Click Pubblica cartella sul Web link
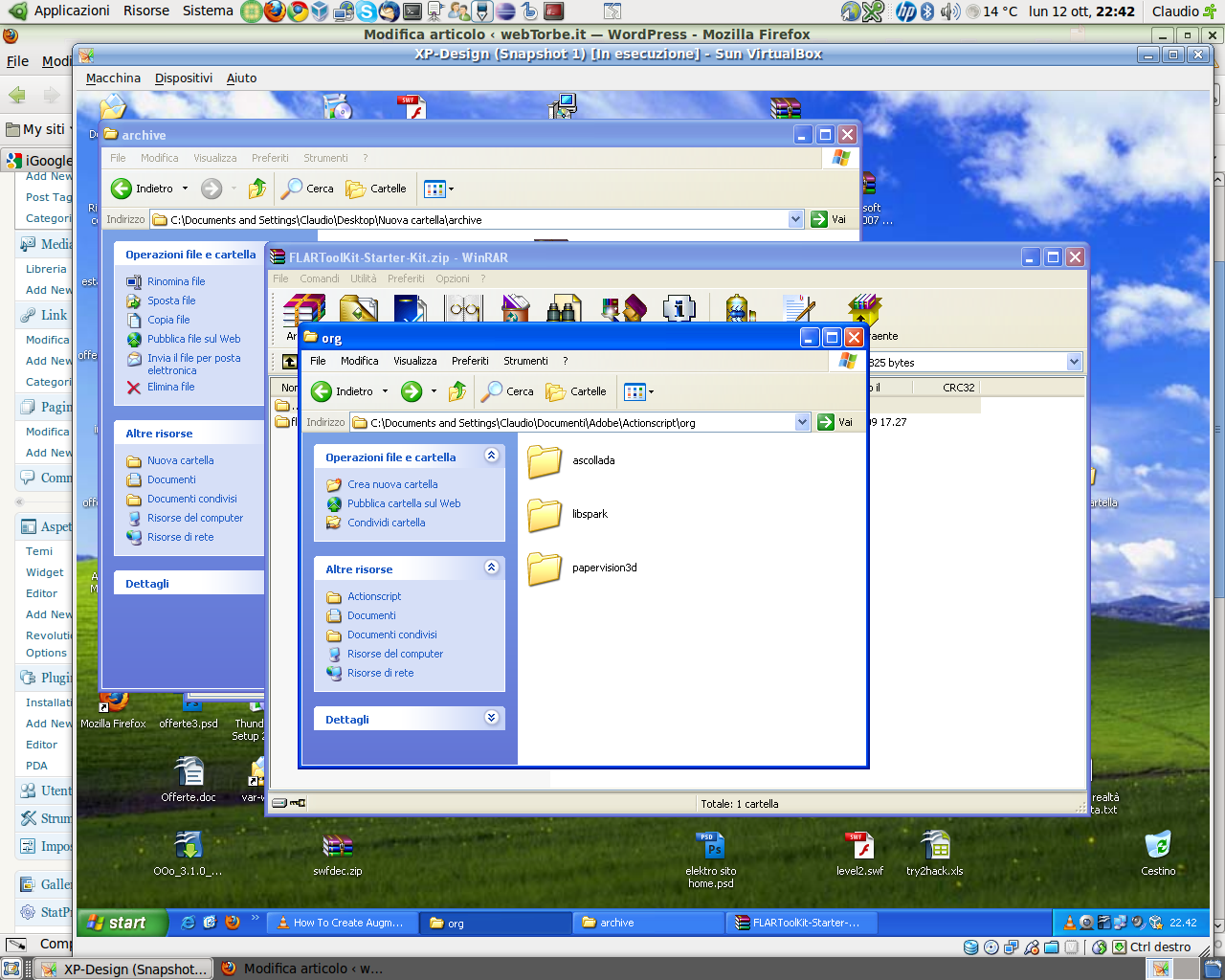Viewport: 1225px width, 980px height. pyautogui.click(x=404, y=503)
